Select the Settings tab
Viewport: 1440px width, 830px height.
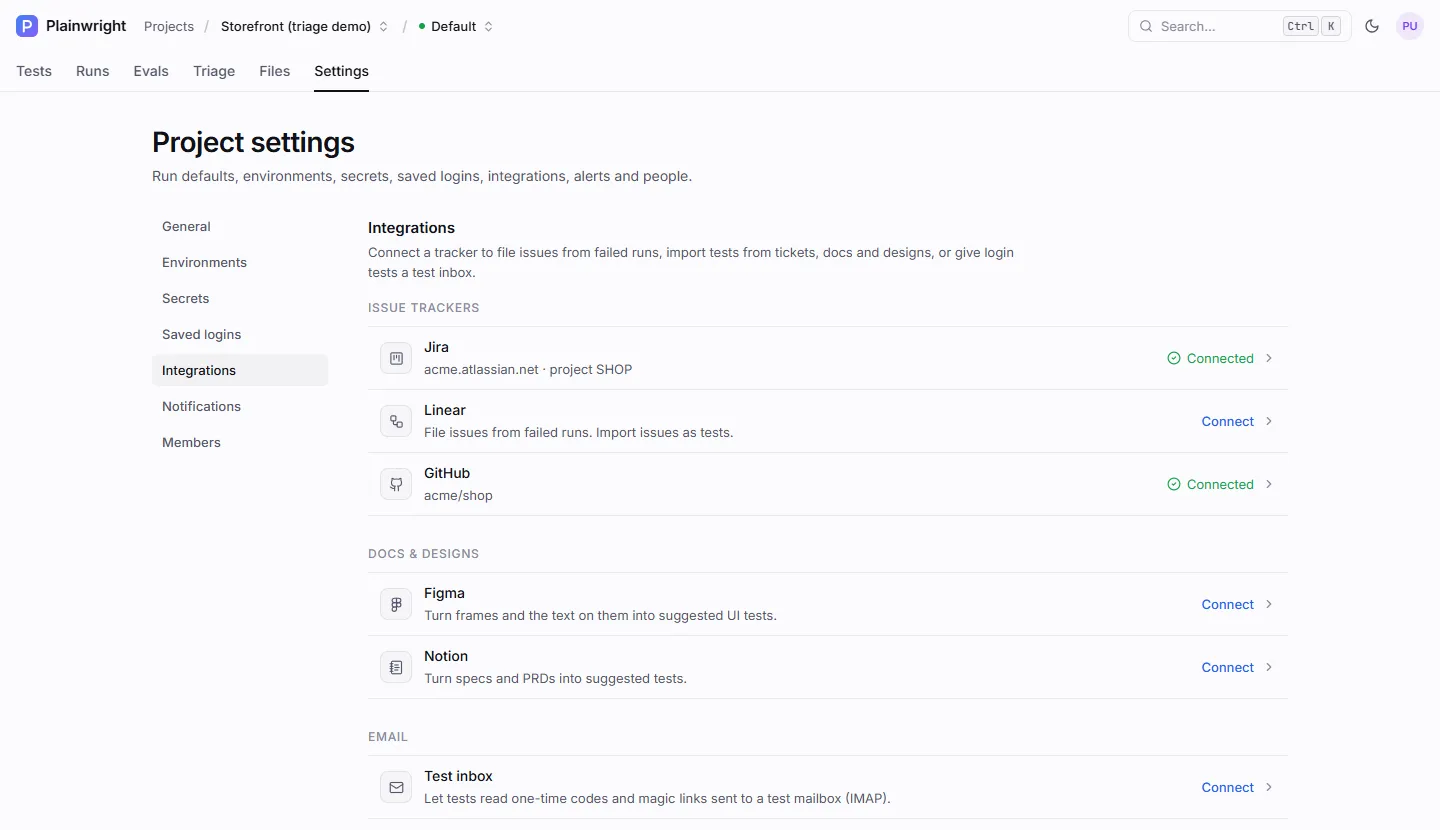point(341,71)
